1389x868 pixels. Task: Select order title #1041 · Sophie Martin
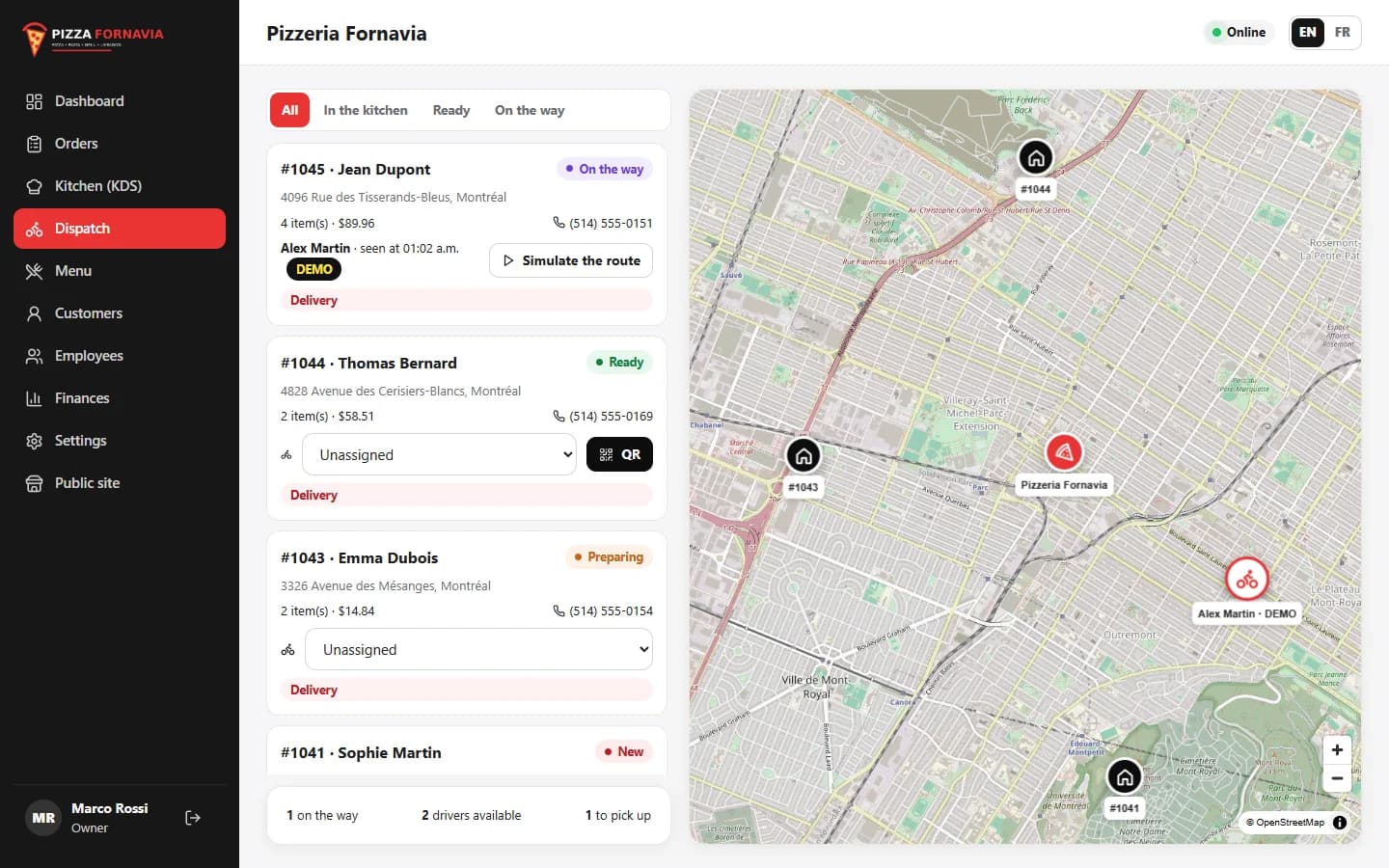[361, 752]
